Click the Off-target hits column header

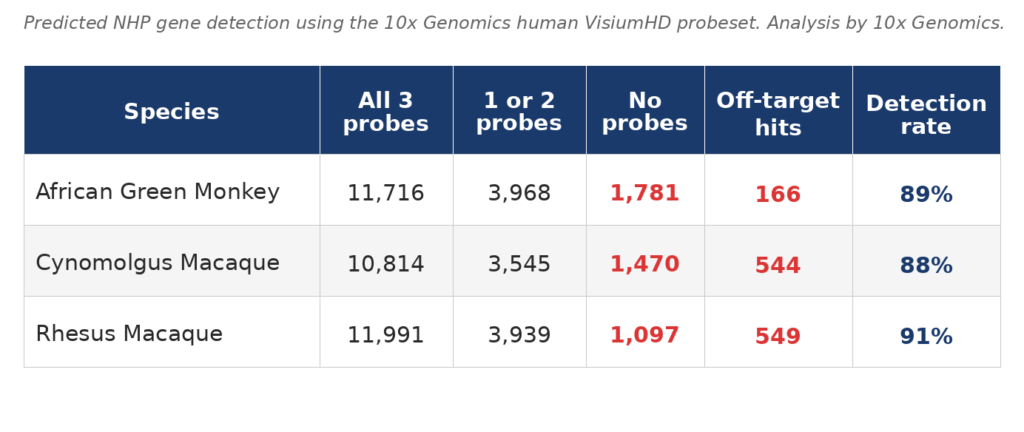[778, 114]
